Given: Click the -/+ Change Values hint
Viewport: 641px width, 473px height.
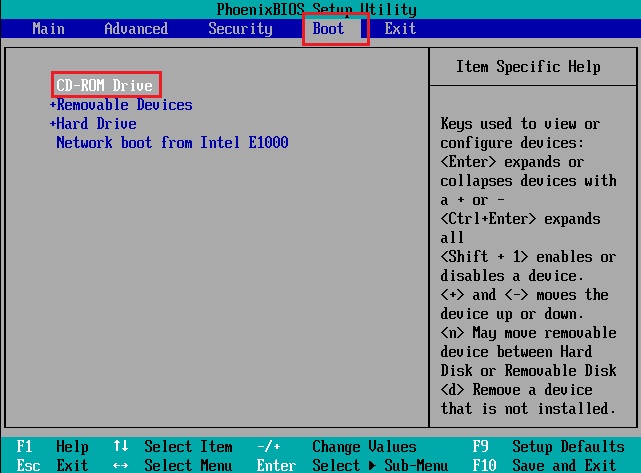Looking at the screenshot, I should (337, 446).
